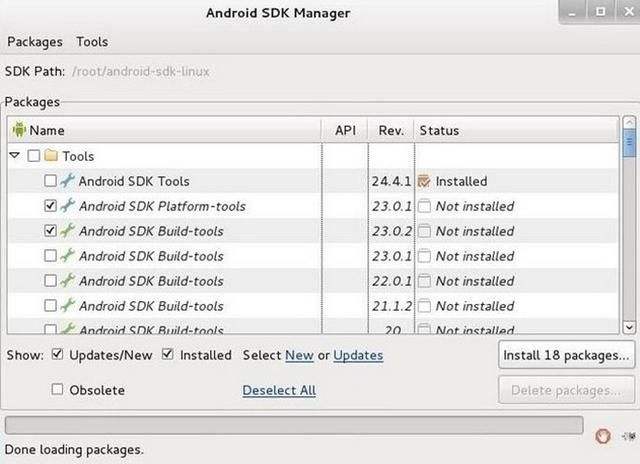Click wrench icon beside Android SDK Platform-tools
The width and height of the screenshot is (640, 464).
point(67,206)
